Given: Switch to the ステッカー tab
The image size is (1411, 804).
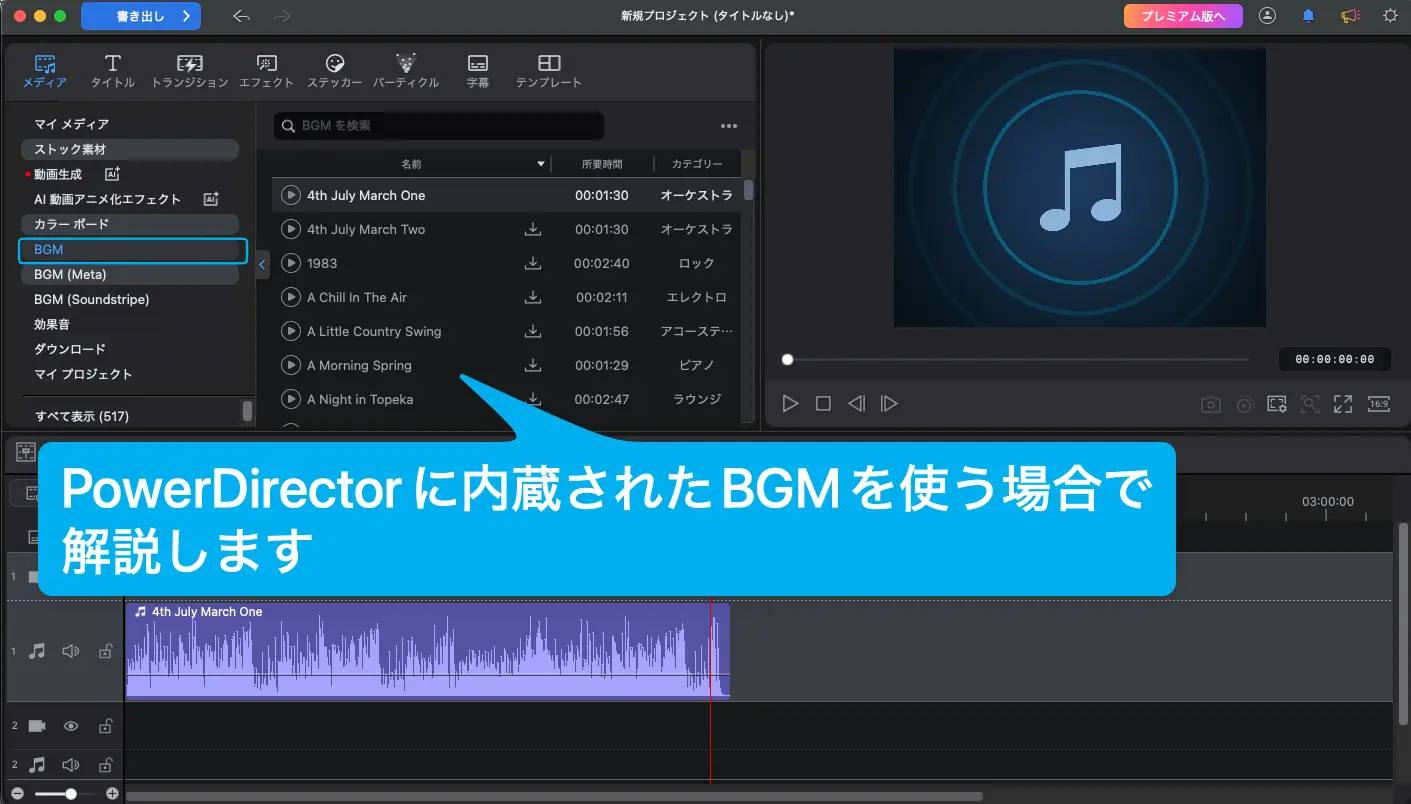Looking at the screenshot, I should pos(335,71).
